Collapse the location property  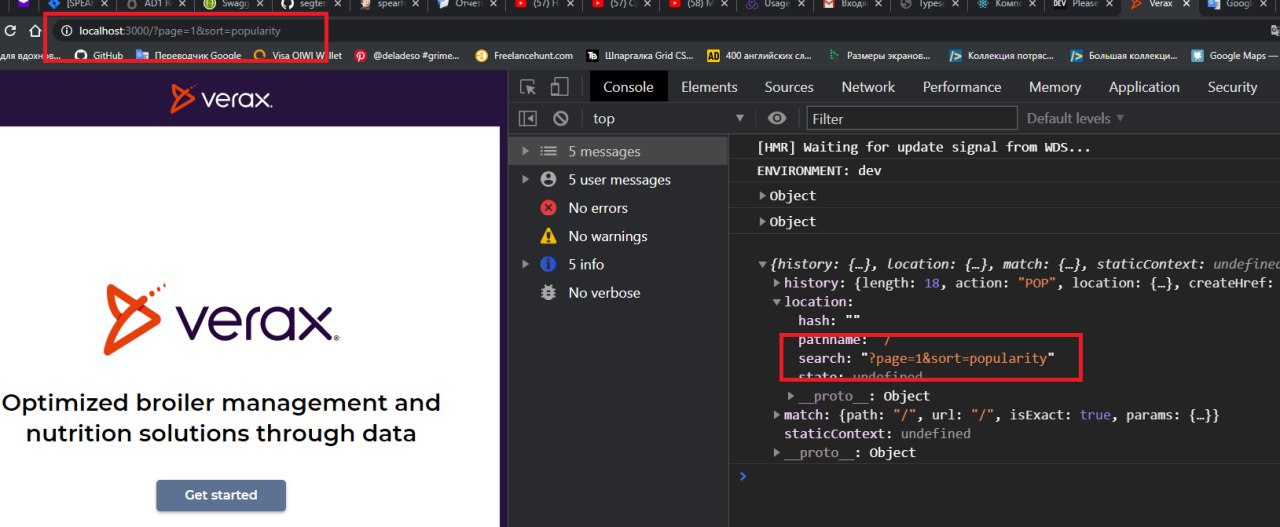point(777,302)
